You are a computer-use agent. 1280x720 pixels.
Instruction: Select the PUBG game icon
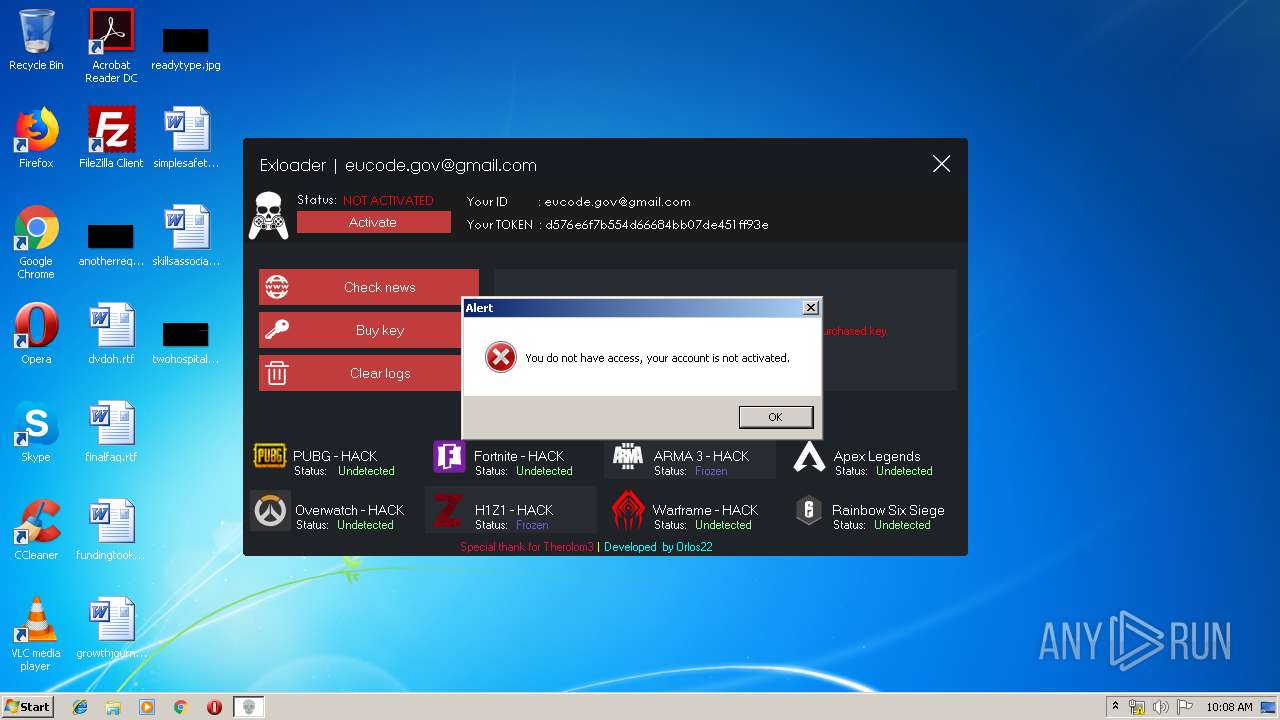pos(270,456)
